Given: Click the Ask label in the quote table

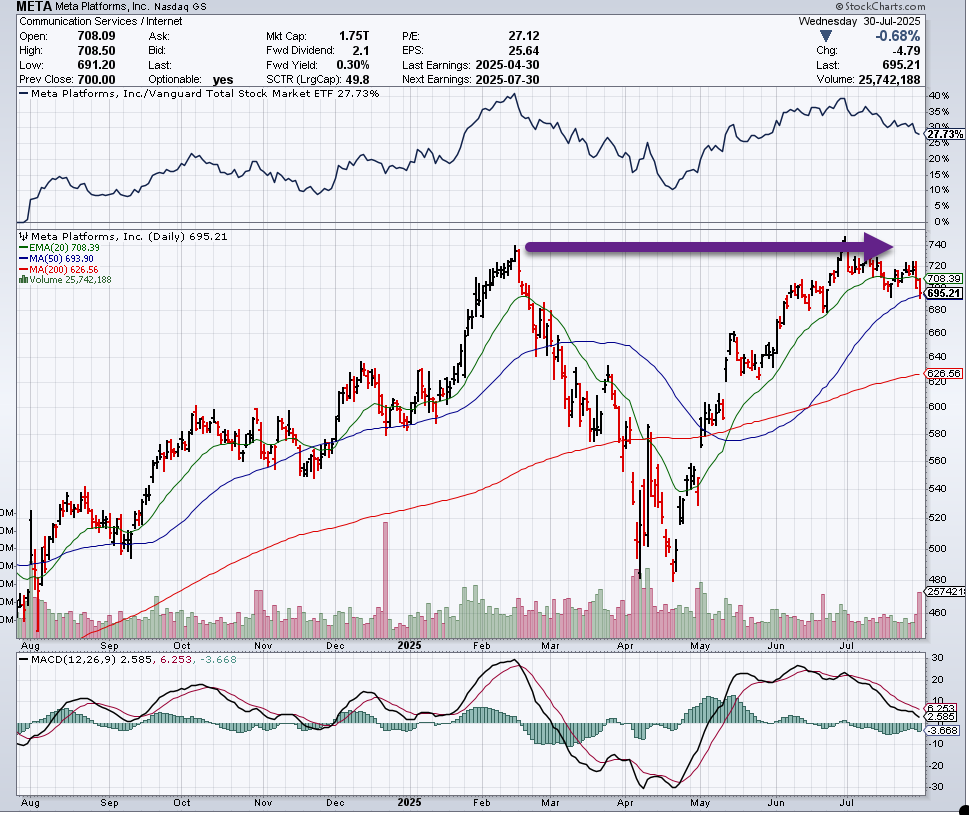Looking at the screenshot, I should coord(159,36).
